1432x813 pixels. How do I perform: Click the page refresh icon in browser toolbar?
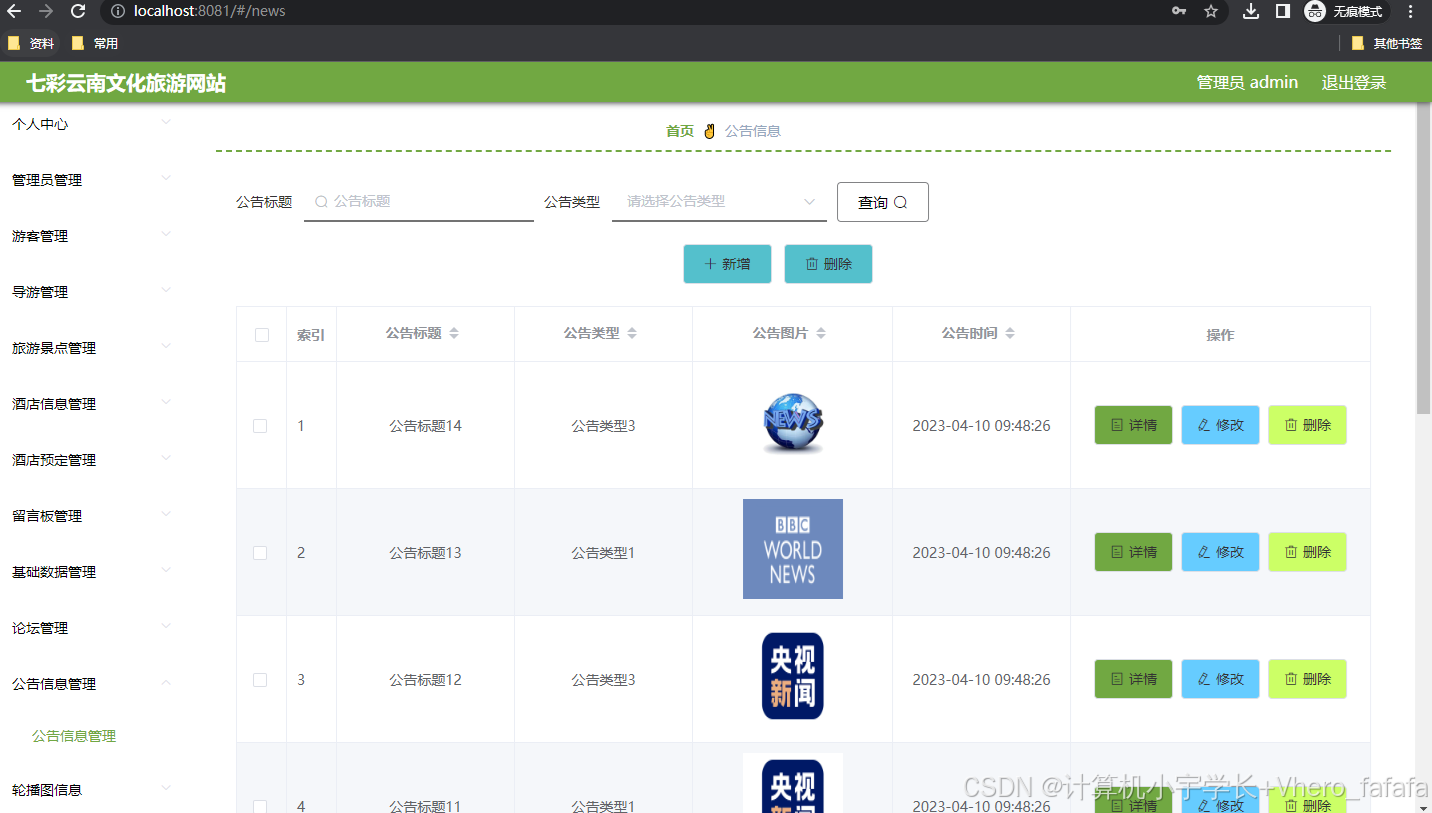pos(78,13)
